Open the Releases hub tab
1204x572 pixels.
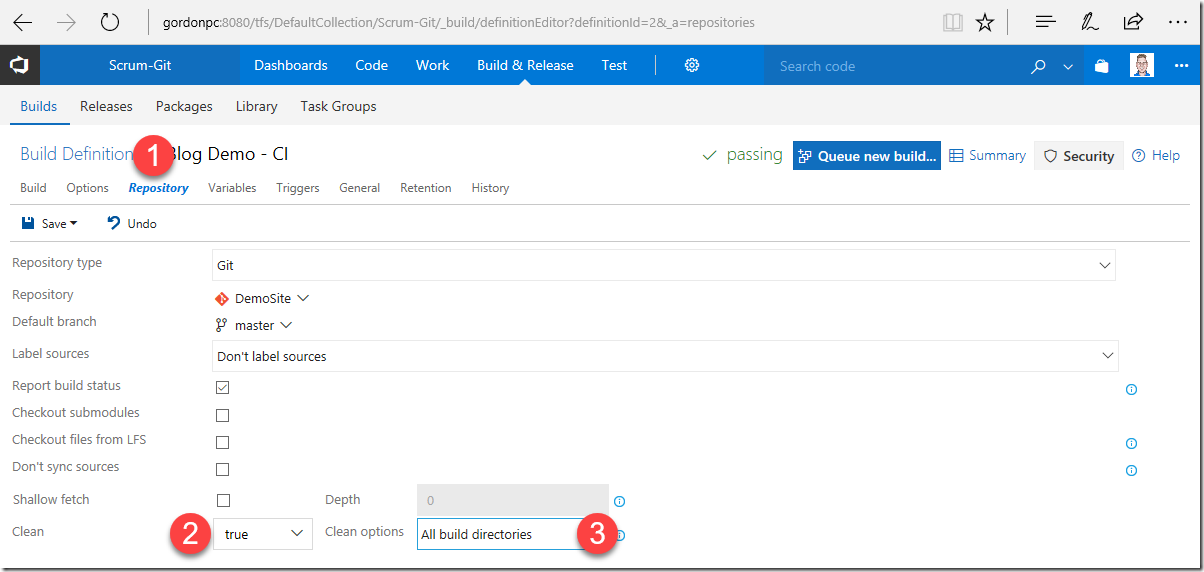[106, 106]
